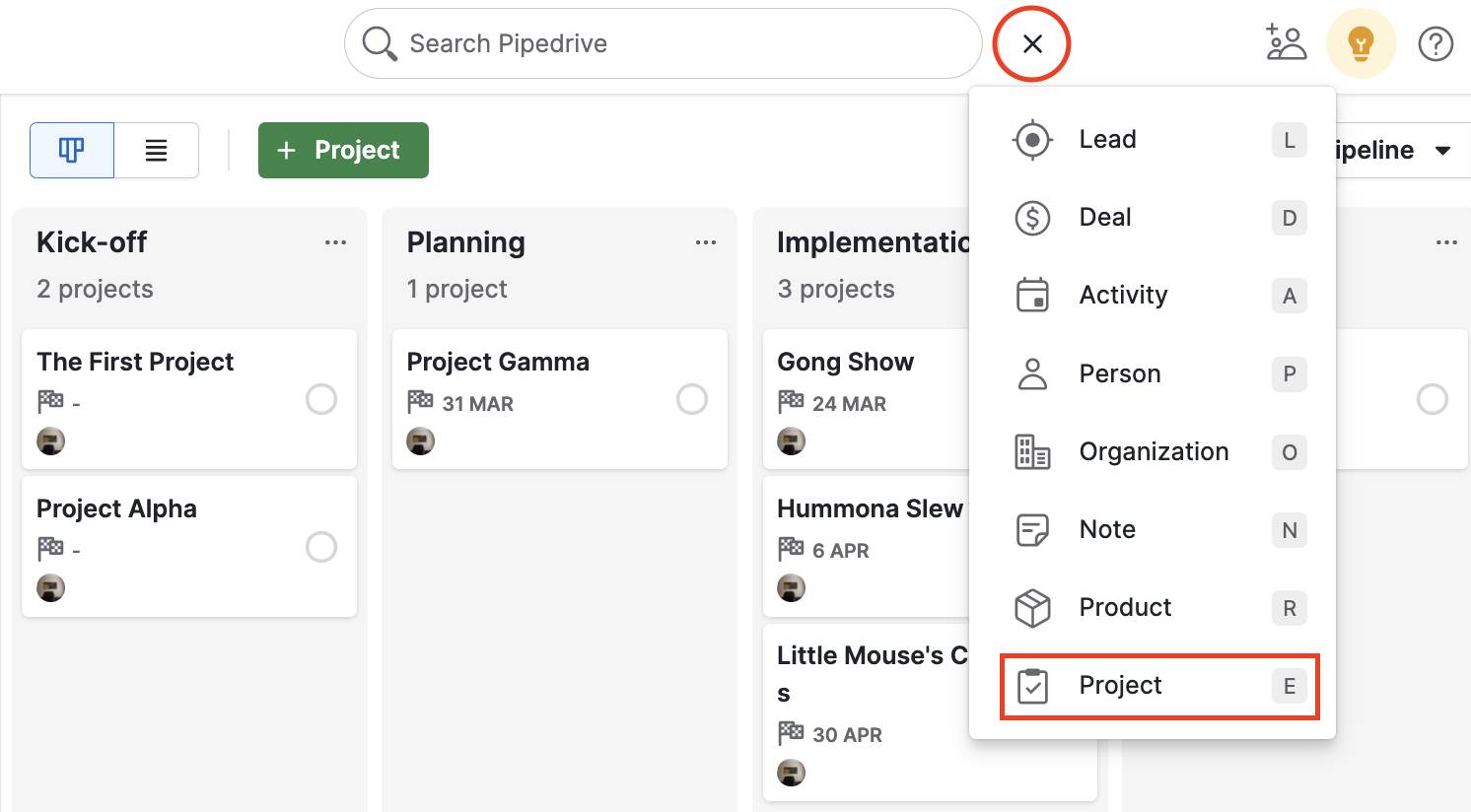
Task: Choose Project from the quick-add menu
Action: 1120,685
